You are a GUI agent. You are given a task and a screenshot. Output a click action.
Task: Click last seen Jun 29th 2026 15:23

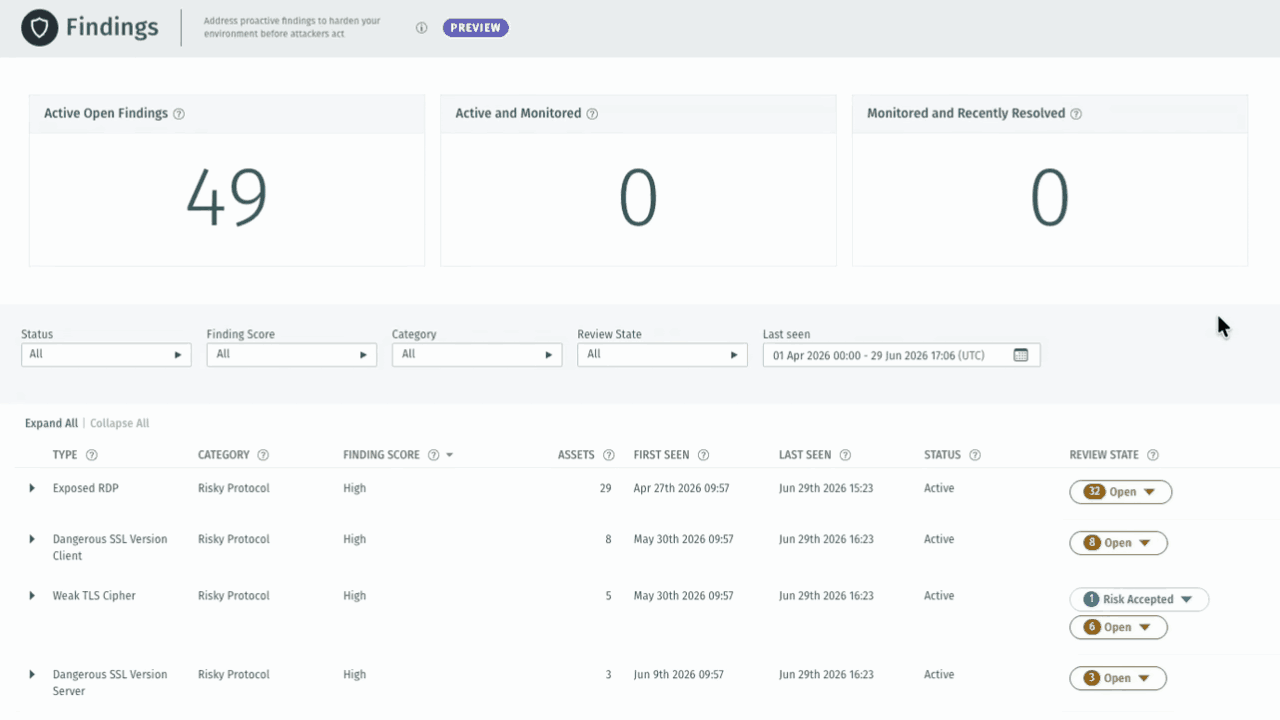(x=826, y=488)
